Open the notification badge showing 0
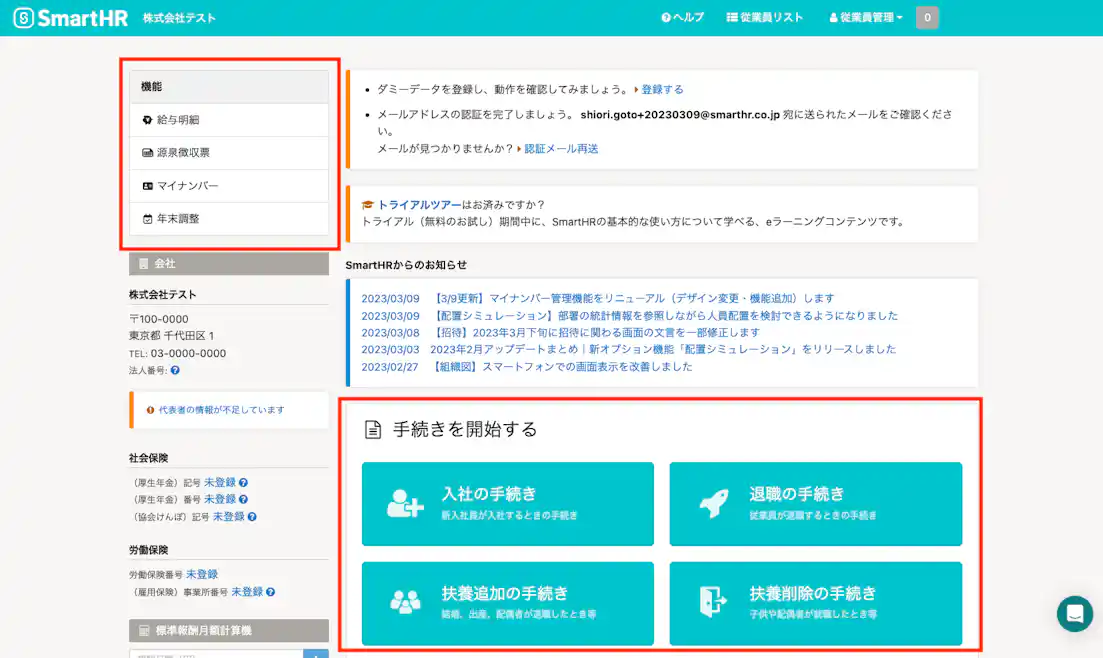The height and width of the screenshot is (658, 1103). click(x=927, y=16)
